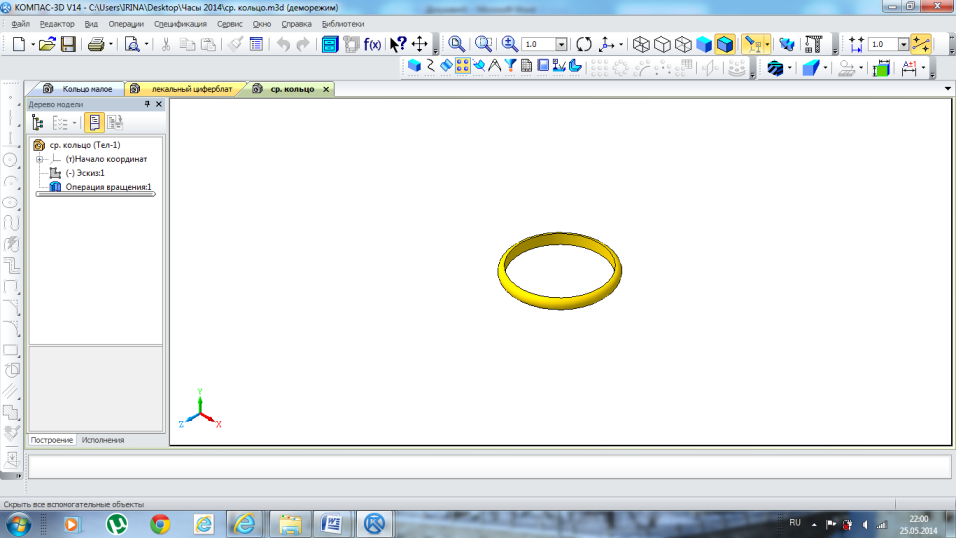
Task: Pin the model tree panel
Action: coord(147,104)
